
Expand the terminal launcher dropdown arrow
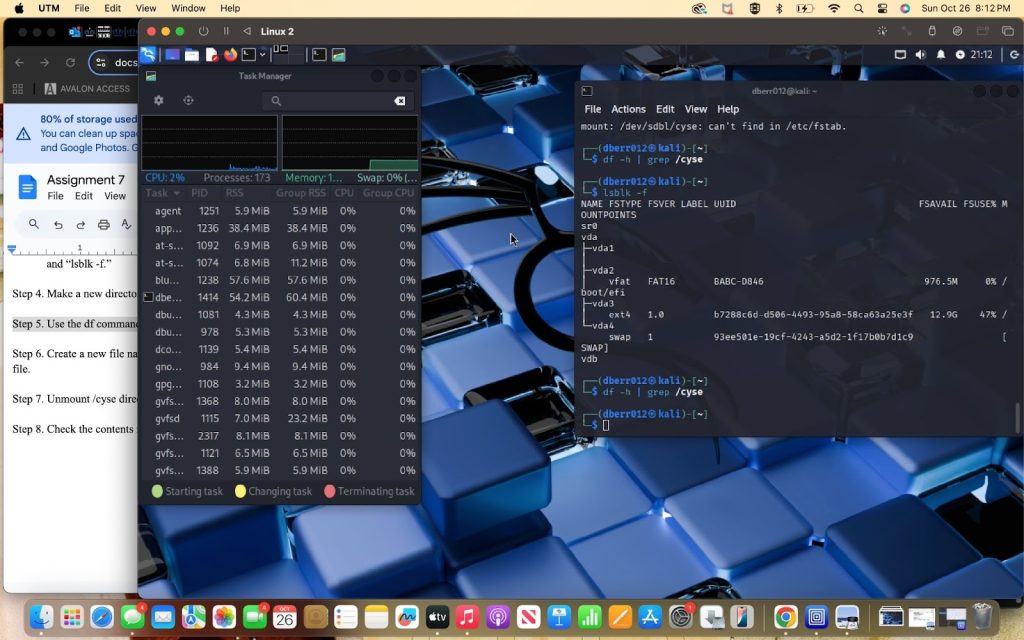263,55
